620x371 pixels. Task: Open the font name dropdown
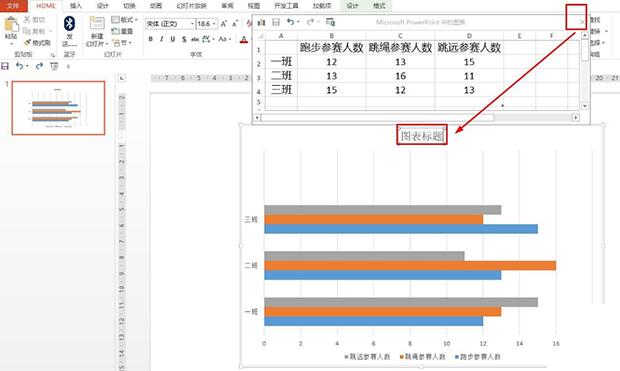pos(193,24)
